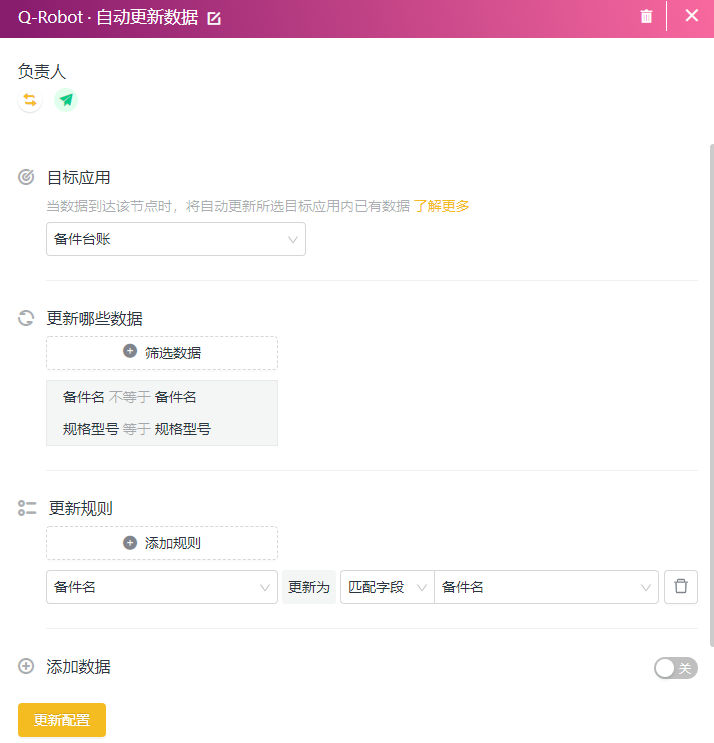Click the 更新哪些数据 heading
This screenshot has width=714, height=743.
95,318
